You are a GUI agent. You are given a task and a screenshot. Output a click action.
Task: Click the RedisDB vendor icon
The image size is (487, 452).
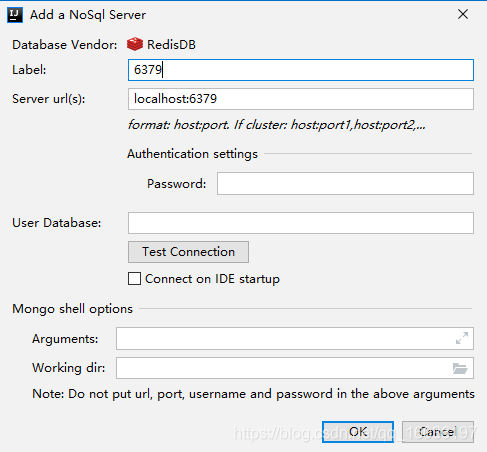coord(135,44)
